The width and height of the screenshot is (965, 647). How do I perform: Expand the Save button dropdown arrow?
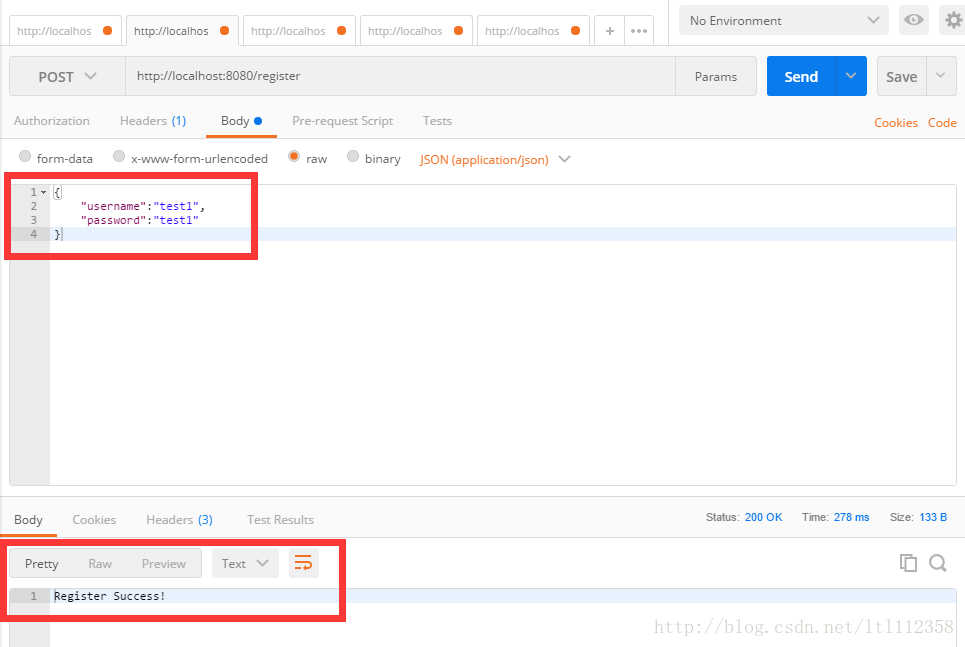[x=940, y=76]
